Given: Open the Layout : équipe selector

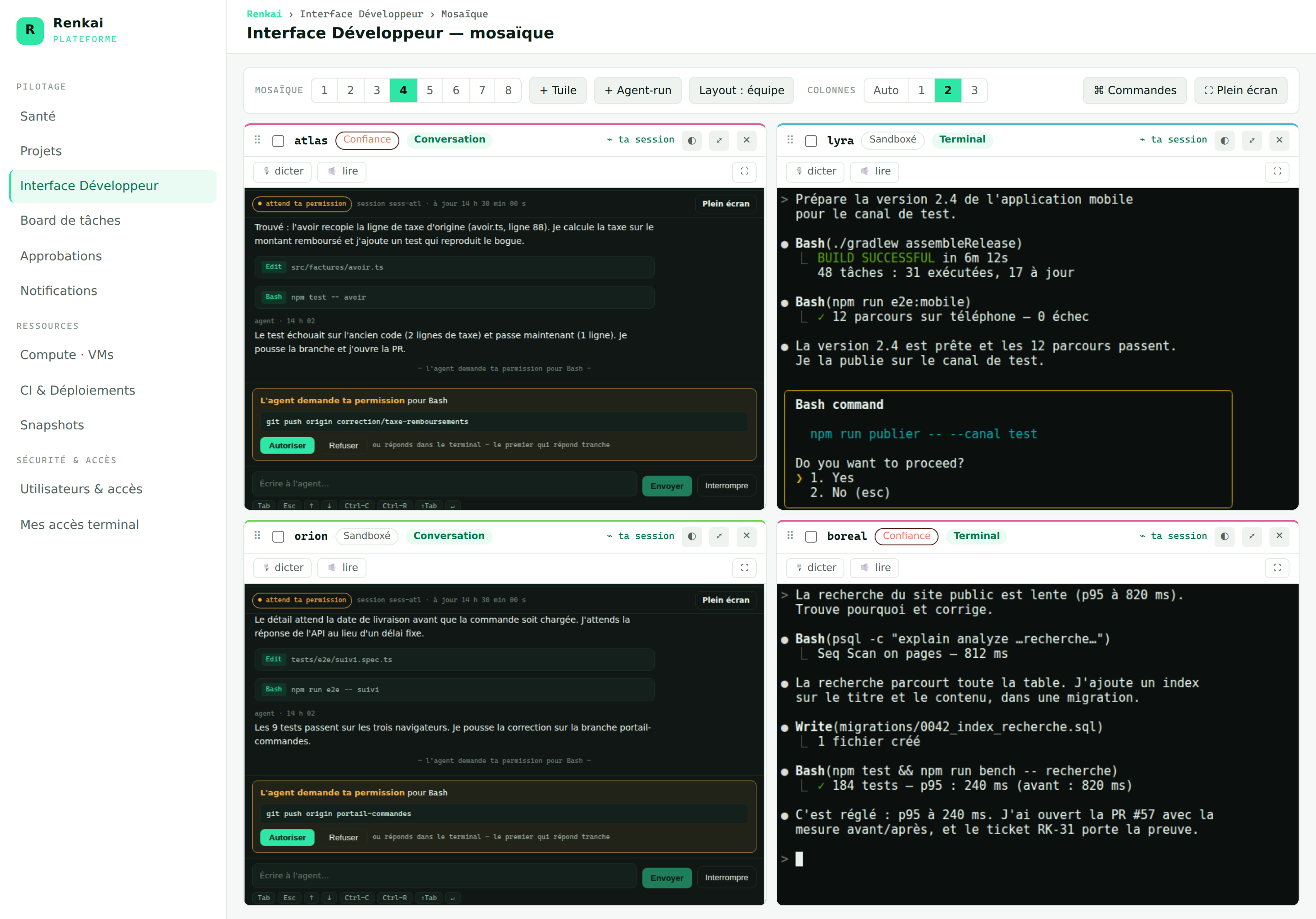Looking at the screenshot, I should click(x=741, y=90).
